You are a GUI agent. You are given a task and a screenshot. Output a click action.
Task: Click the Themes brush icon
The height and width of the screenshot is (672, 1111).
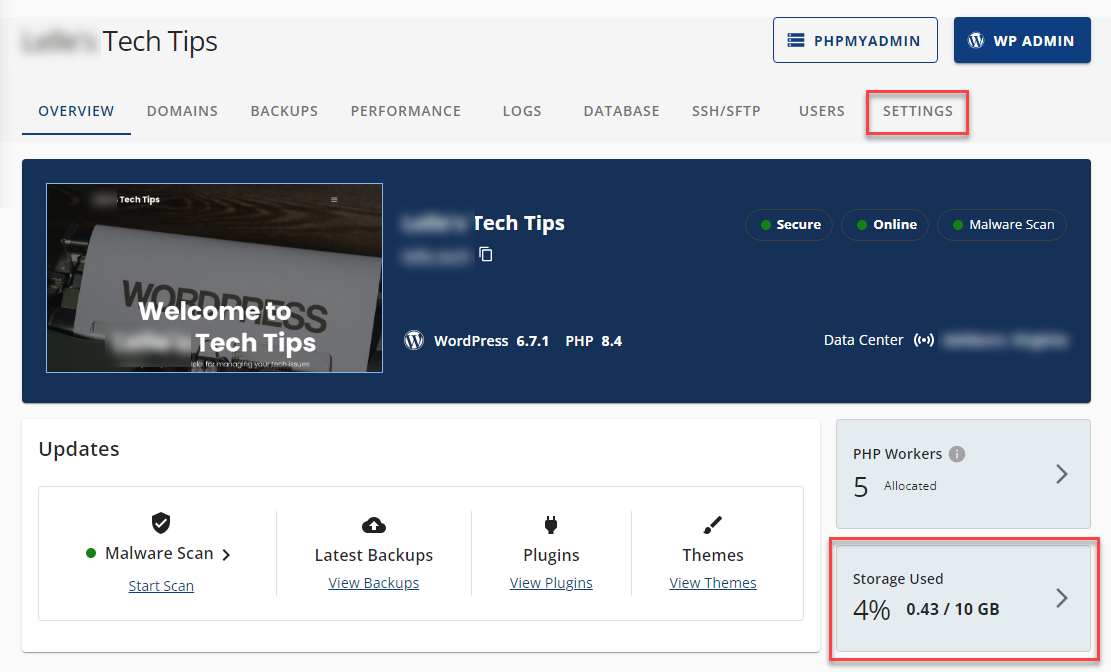712,525
